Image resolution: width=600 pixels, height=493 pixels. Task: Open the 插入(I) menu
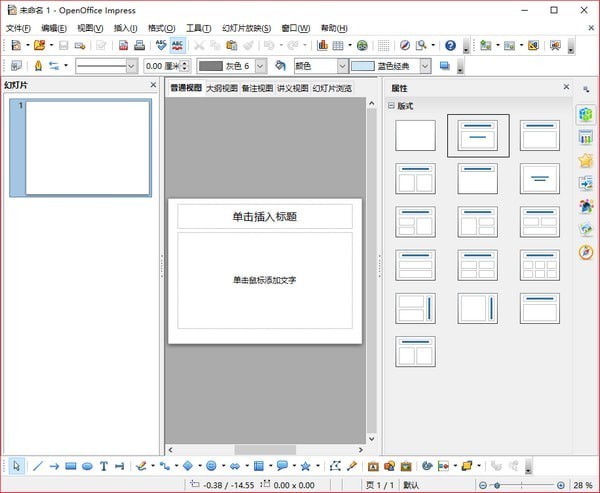point(126,28)
